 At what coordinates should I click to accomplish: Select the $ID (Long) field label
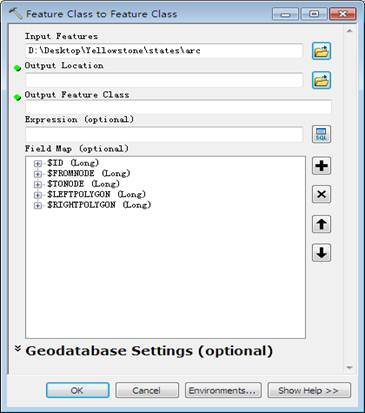(73, 163)
